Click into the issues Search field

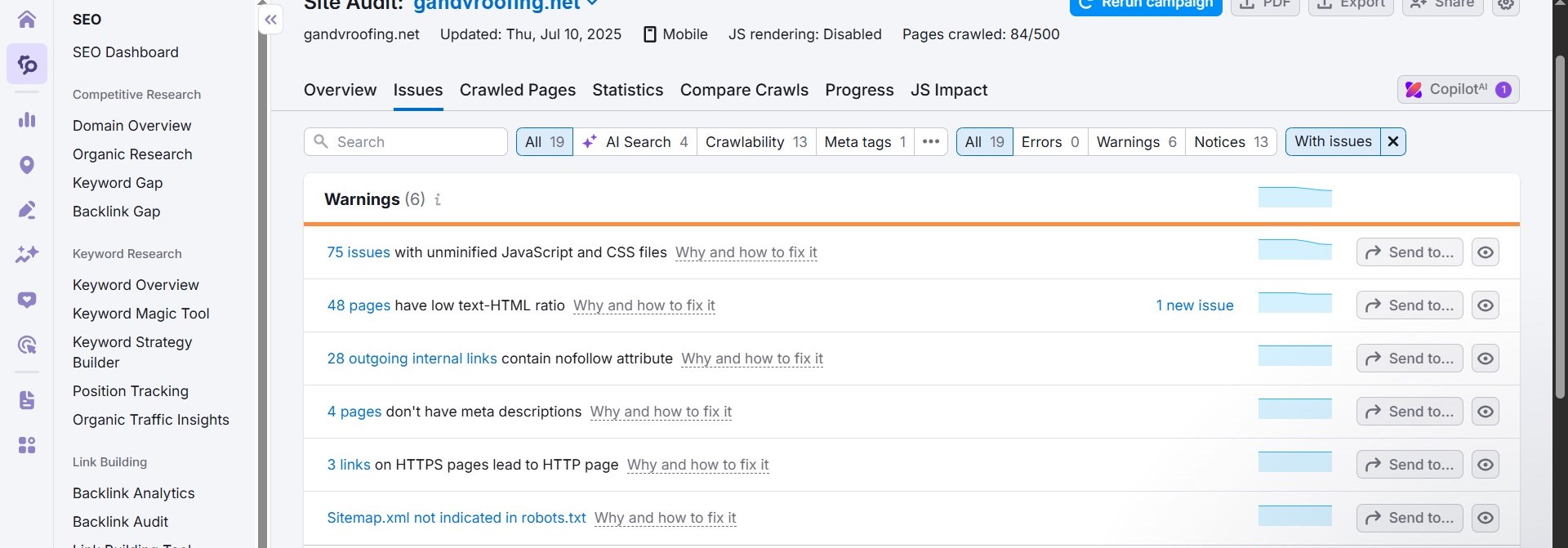tap(405, 141)
